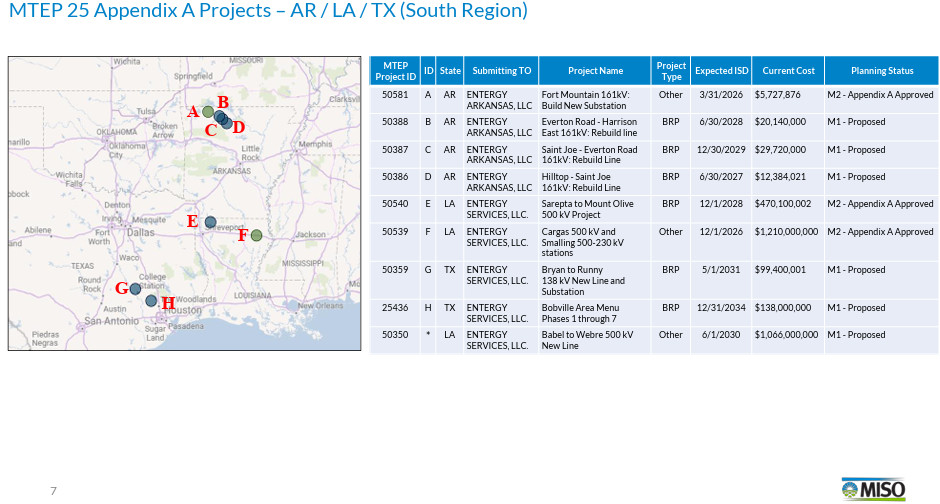The height and width of the screenshot is (504, 940).
Task: Click the Planning Status column header
Action: tap(882, 71)
